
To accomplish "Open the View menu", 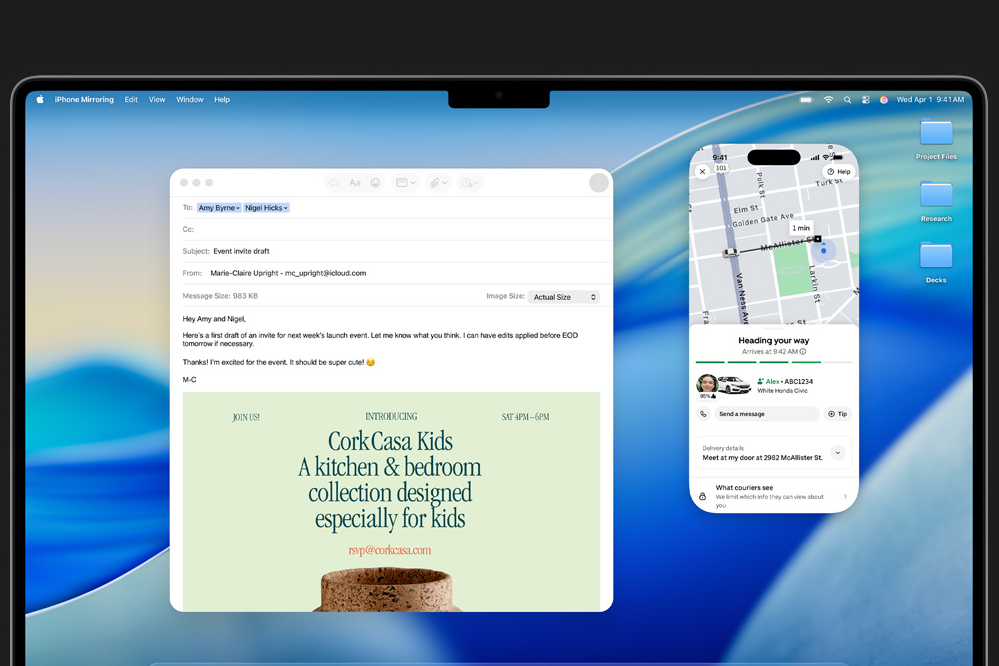I will click(157, 99).
